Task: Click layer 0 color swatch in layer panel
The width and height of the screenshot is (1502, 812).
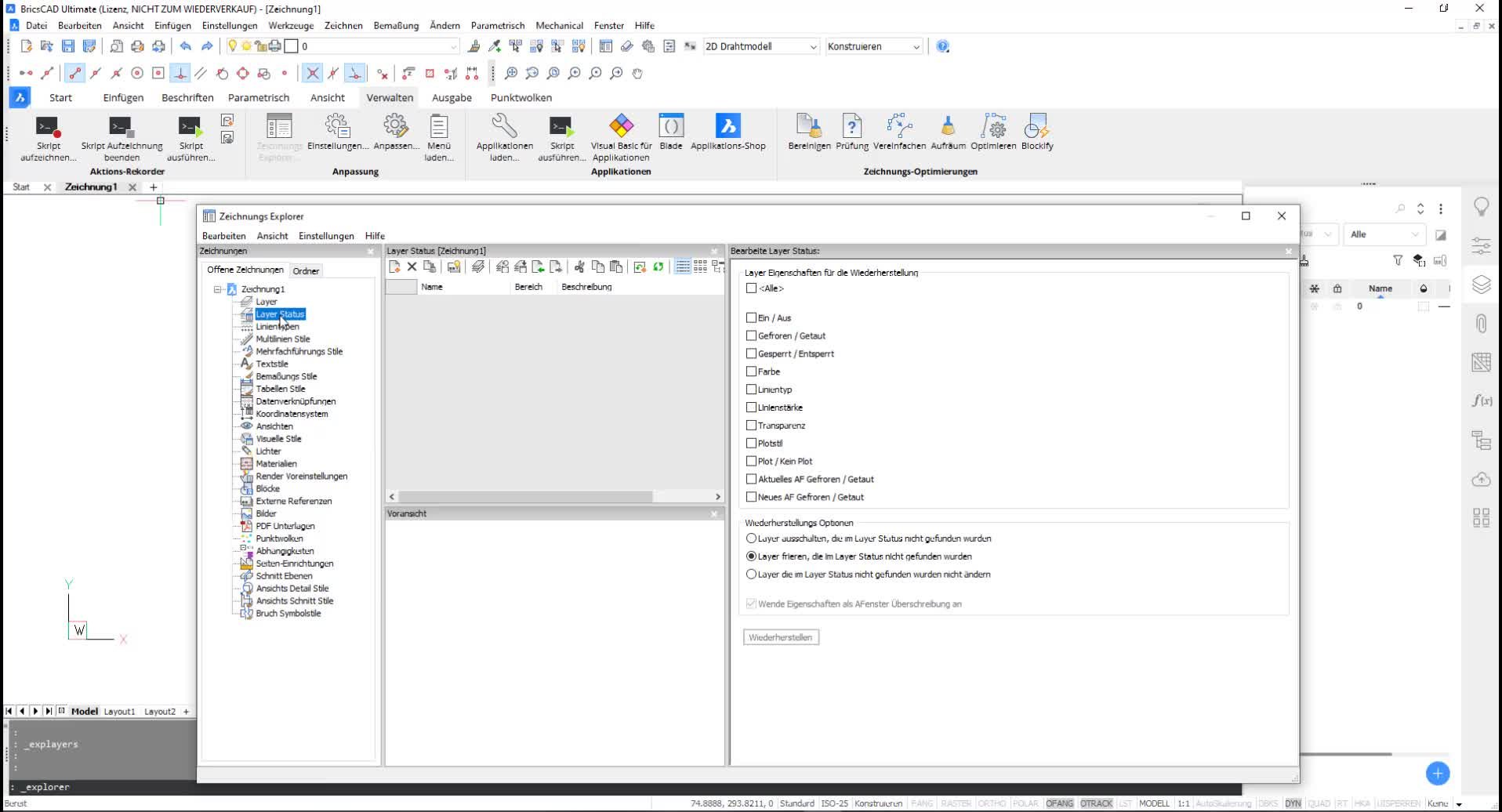Action: point(1424,306)
